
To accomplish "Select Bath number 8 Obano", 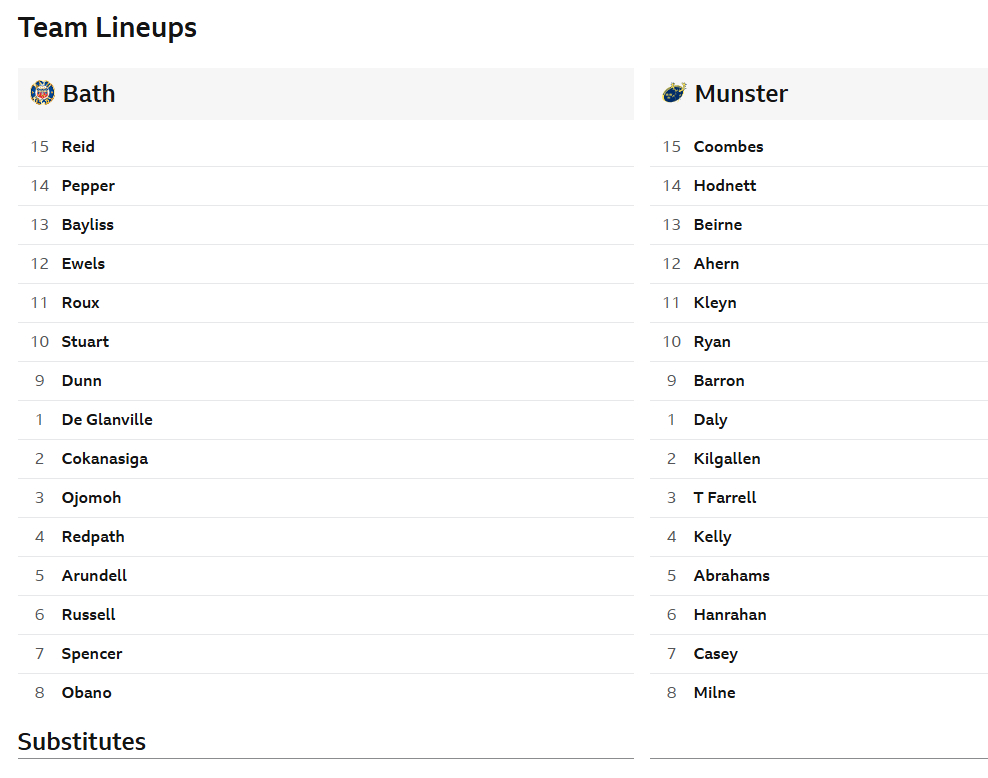I will [x=87, y=693].
